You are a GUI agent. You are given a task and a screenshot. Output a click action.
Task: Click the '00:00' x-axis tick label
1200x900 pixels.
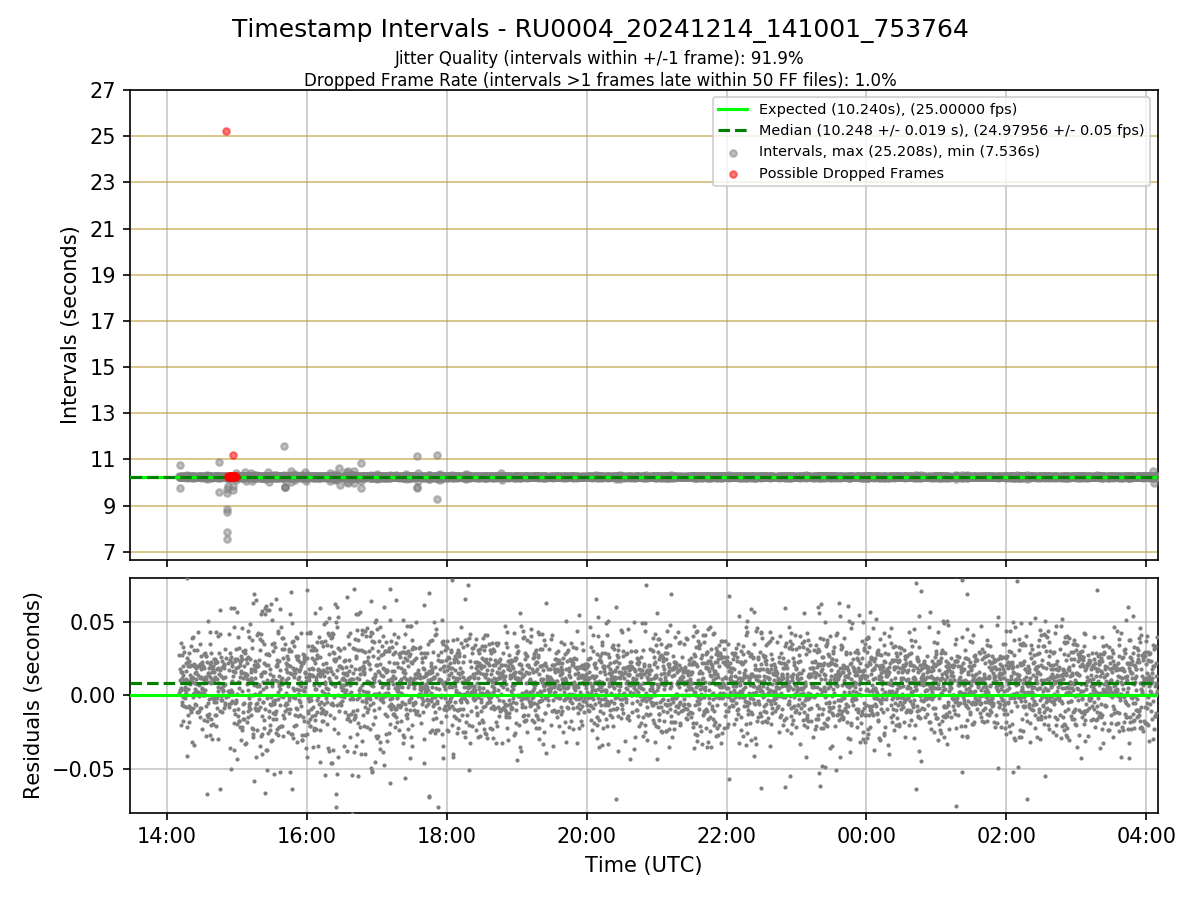click(x=866, y=835)
